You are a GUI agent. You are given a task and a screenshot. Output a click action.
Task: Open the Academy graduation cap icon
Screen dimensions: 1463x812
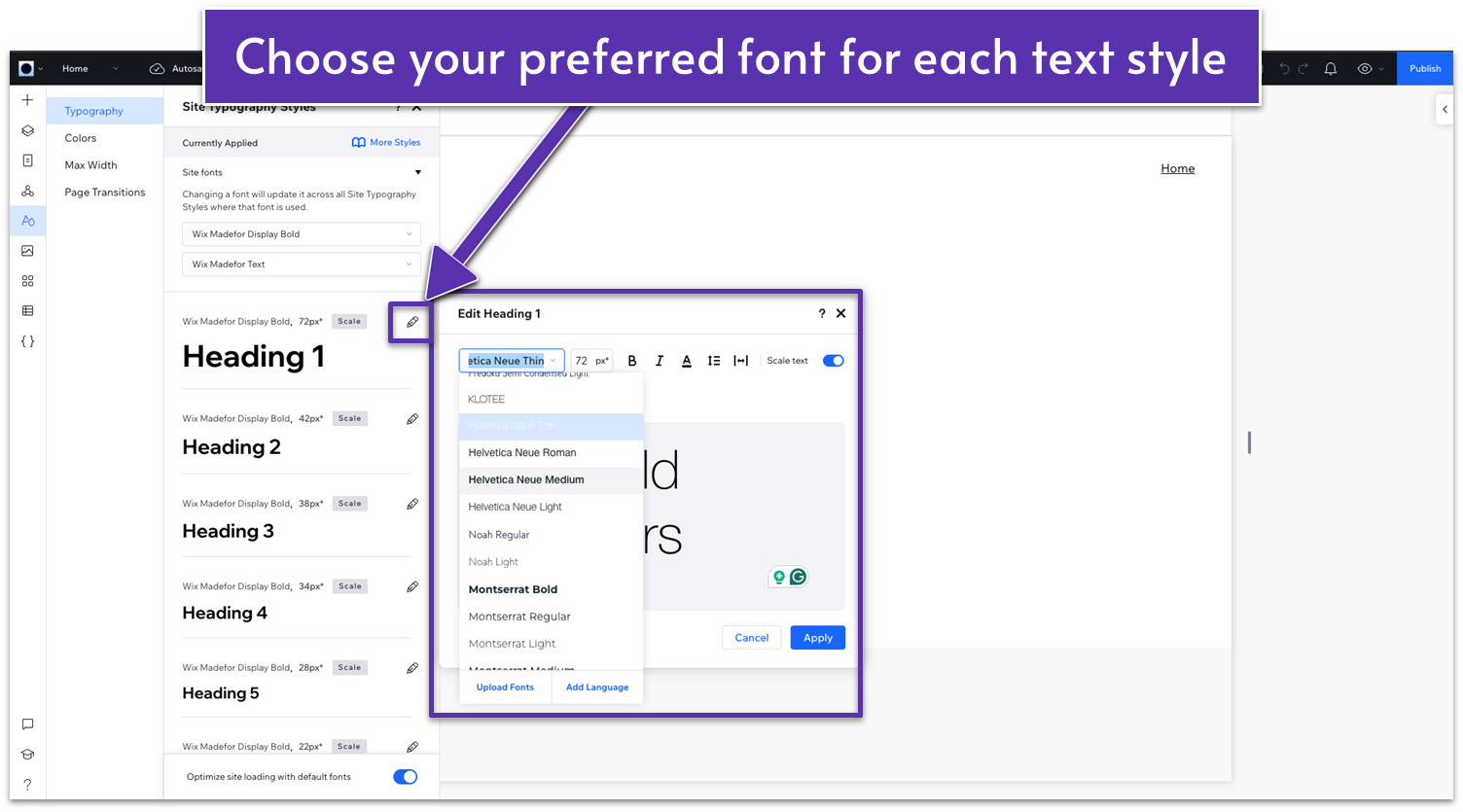point(27,755)
